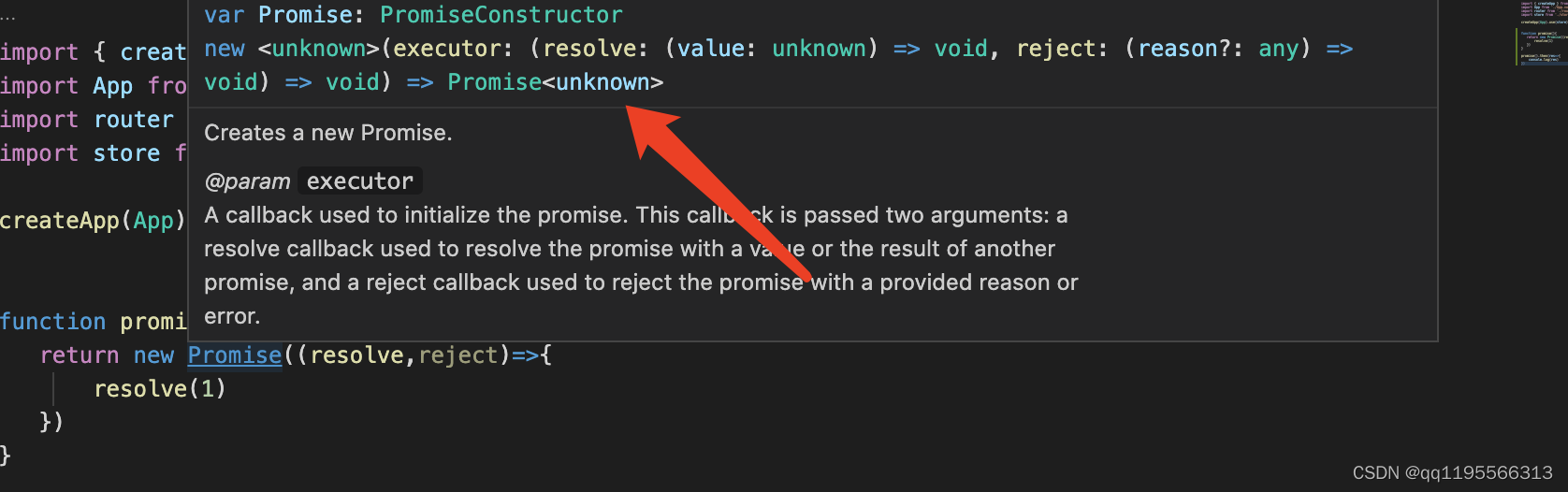Click the router identifier in the third import
The width and height of the screenshot is (1568, 492).
134,120
